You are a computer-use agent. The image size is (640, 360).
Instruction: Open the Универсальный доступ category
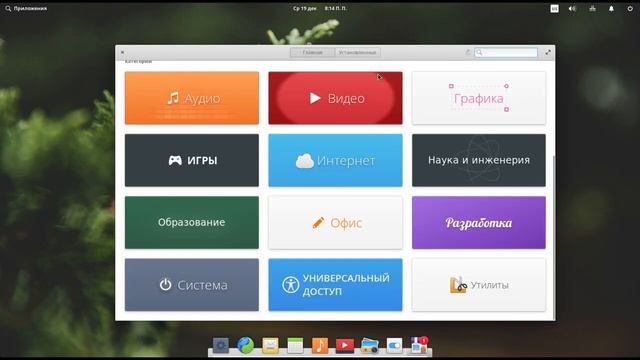[335, 285]
